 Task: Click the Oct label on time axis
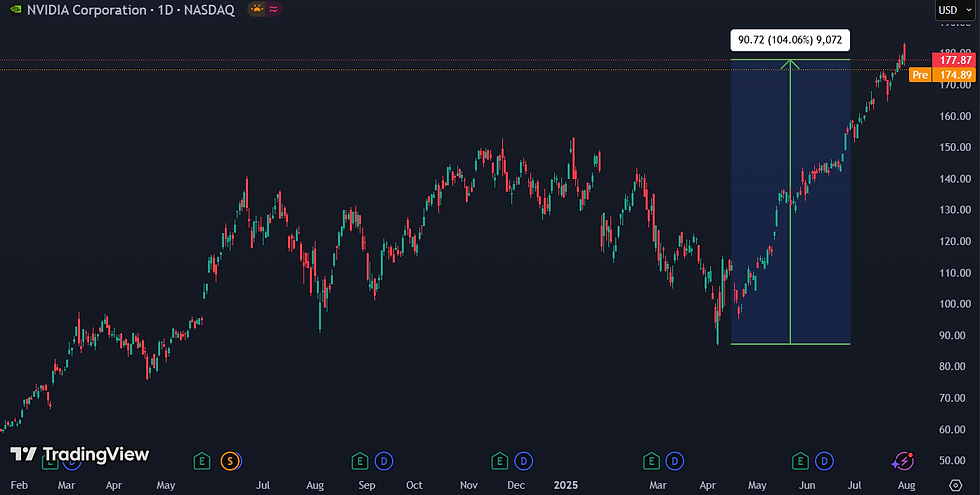[414, 485]
